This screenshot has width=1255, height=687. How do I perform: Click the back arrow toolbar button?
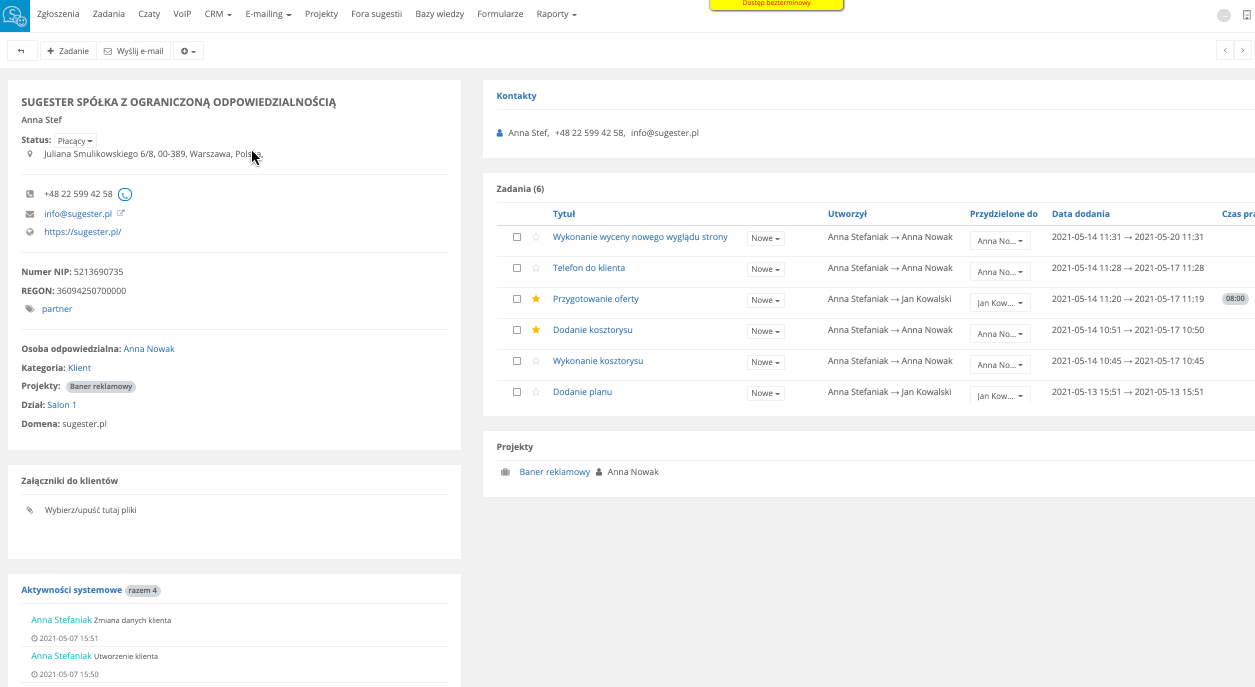(22, 51)
